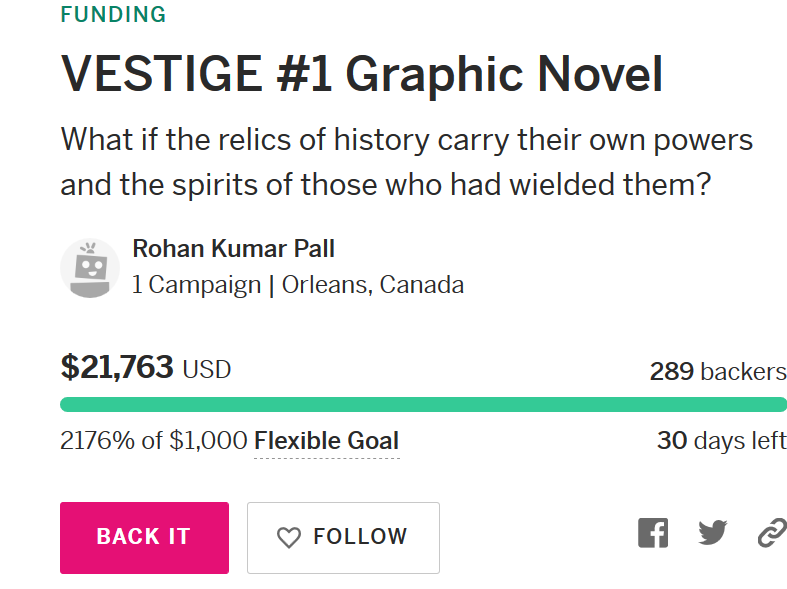Share campaign via Twitter bird icon
The image size is (787, 589).
click(x=713, y=532)
